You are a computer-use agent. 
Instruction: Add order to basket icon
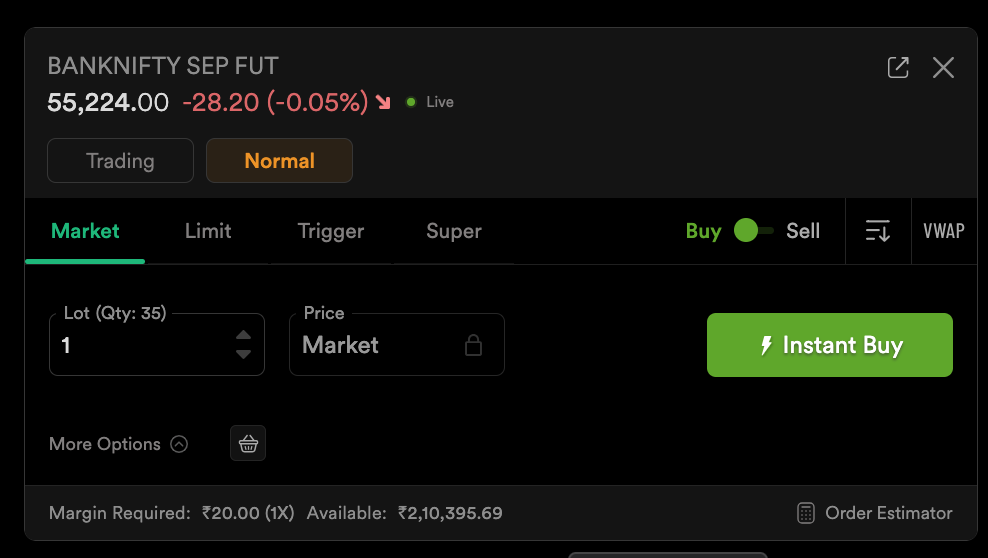[248, 443]
